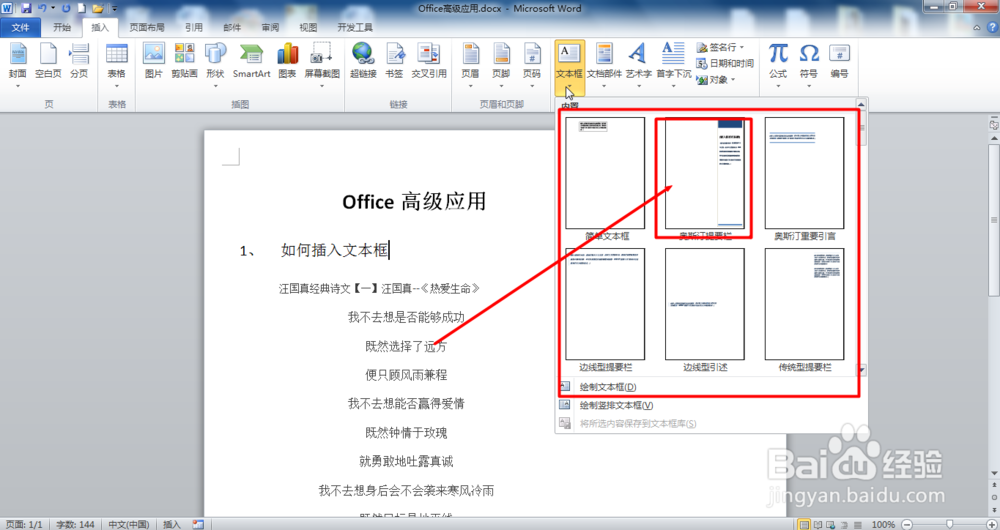Toggle Insert/Overtype mode (插入) in status bar
The height and width of the screenshot is (530, 1000).
click(x=172, y=524)
